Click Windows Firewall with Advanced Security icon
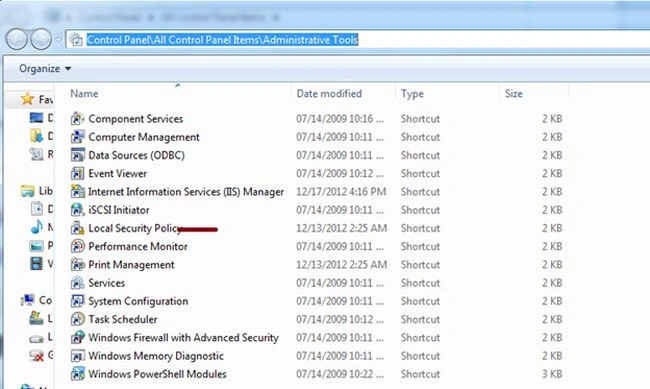This screenshot has height=389, width=650. [78, 338]
